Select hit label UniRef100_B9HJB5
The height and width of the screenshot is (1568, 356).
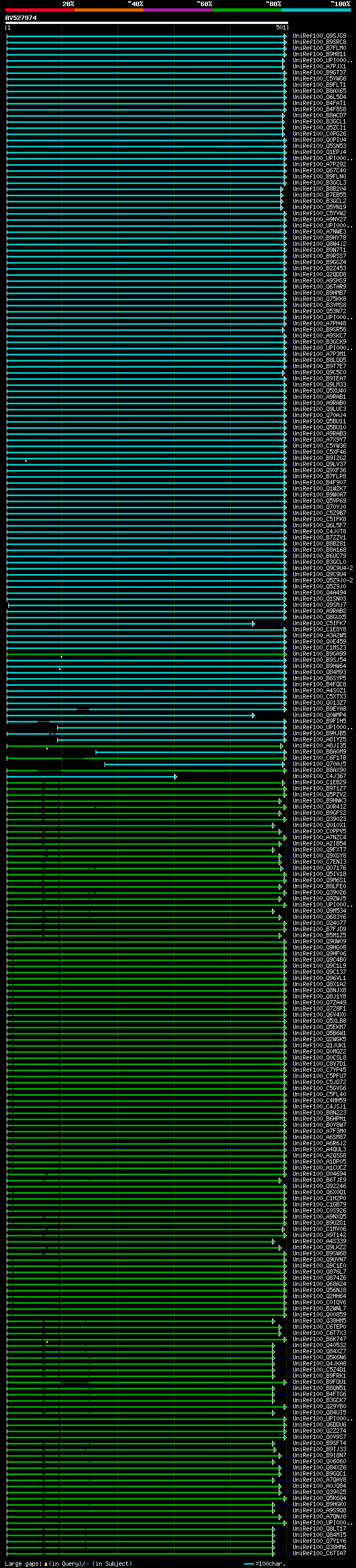pyautogui.click(x=319, y=734)
